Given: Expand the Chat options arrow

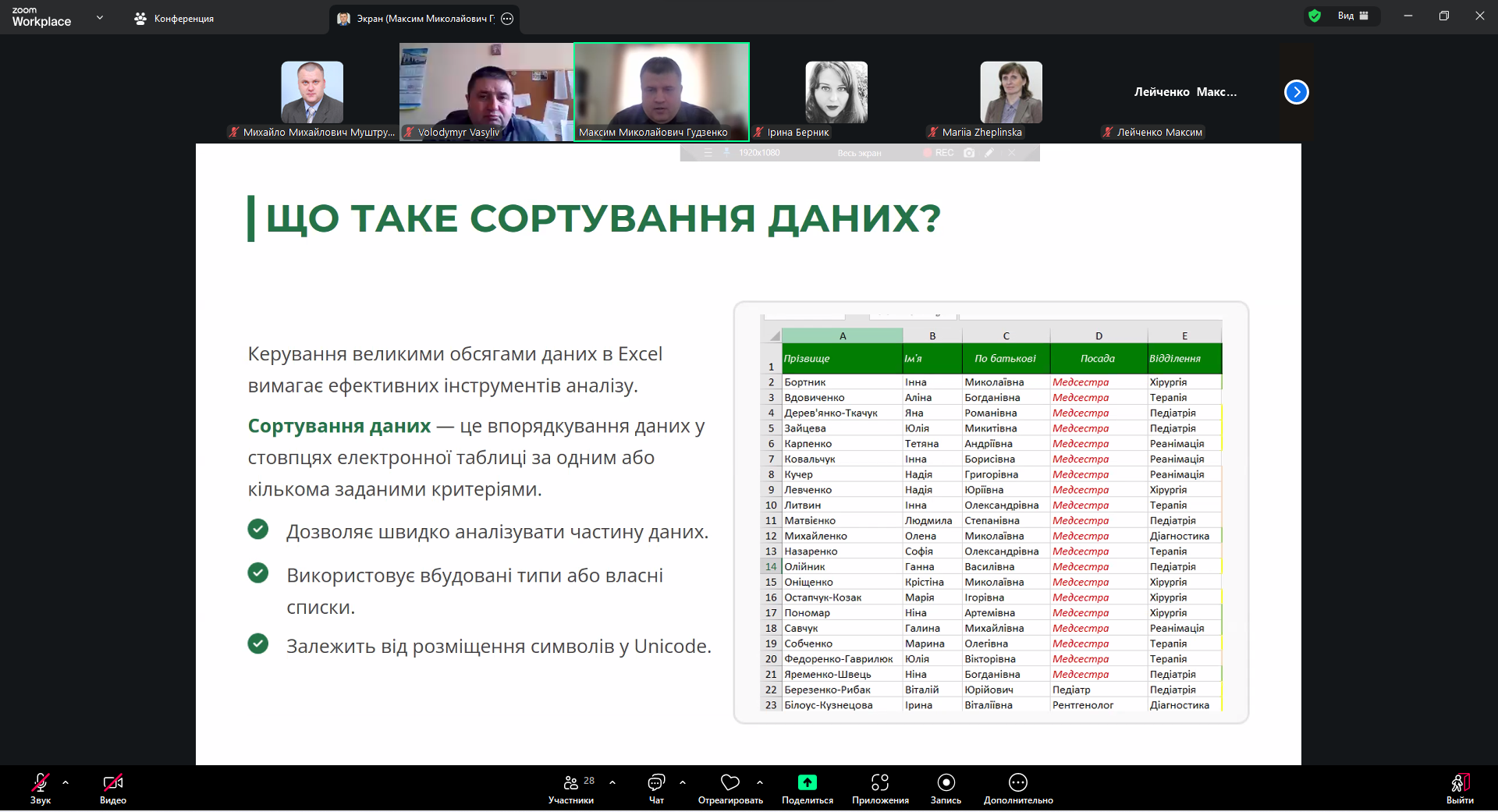Looking at the screenshot, I should (683, 782).
